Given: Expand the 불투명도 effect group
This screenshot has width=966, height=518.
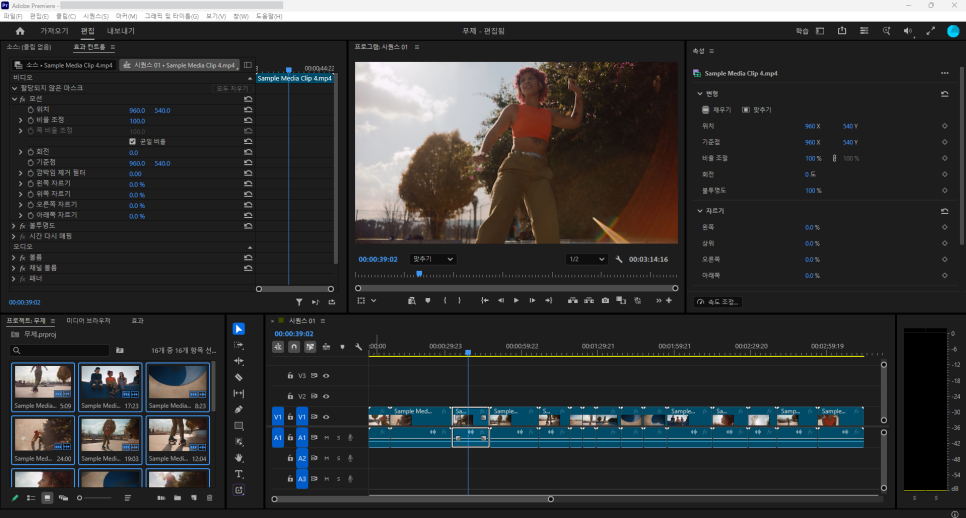Looking at the screenshot, I should [x=14, y=226].
